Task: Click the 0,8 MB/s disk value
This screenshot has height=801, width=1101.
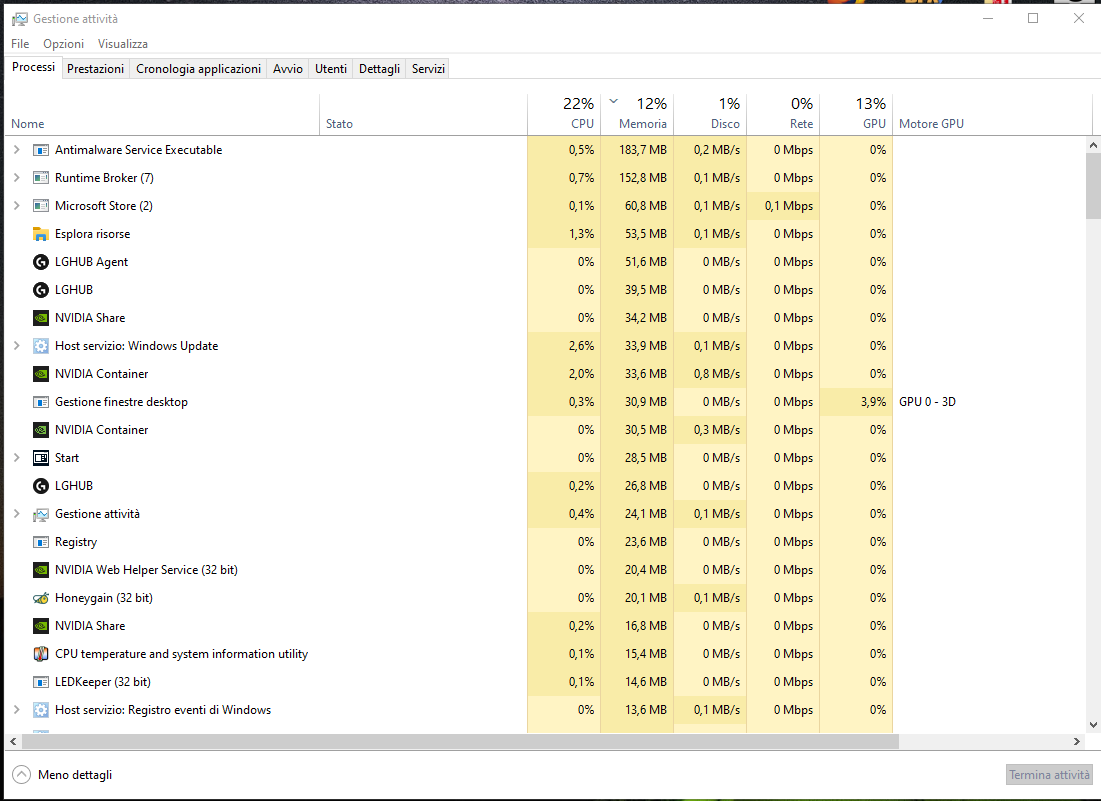Action: (717, 373)
